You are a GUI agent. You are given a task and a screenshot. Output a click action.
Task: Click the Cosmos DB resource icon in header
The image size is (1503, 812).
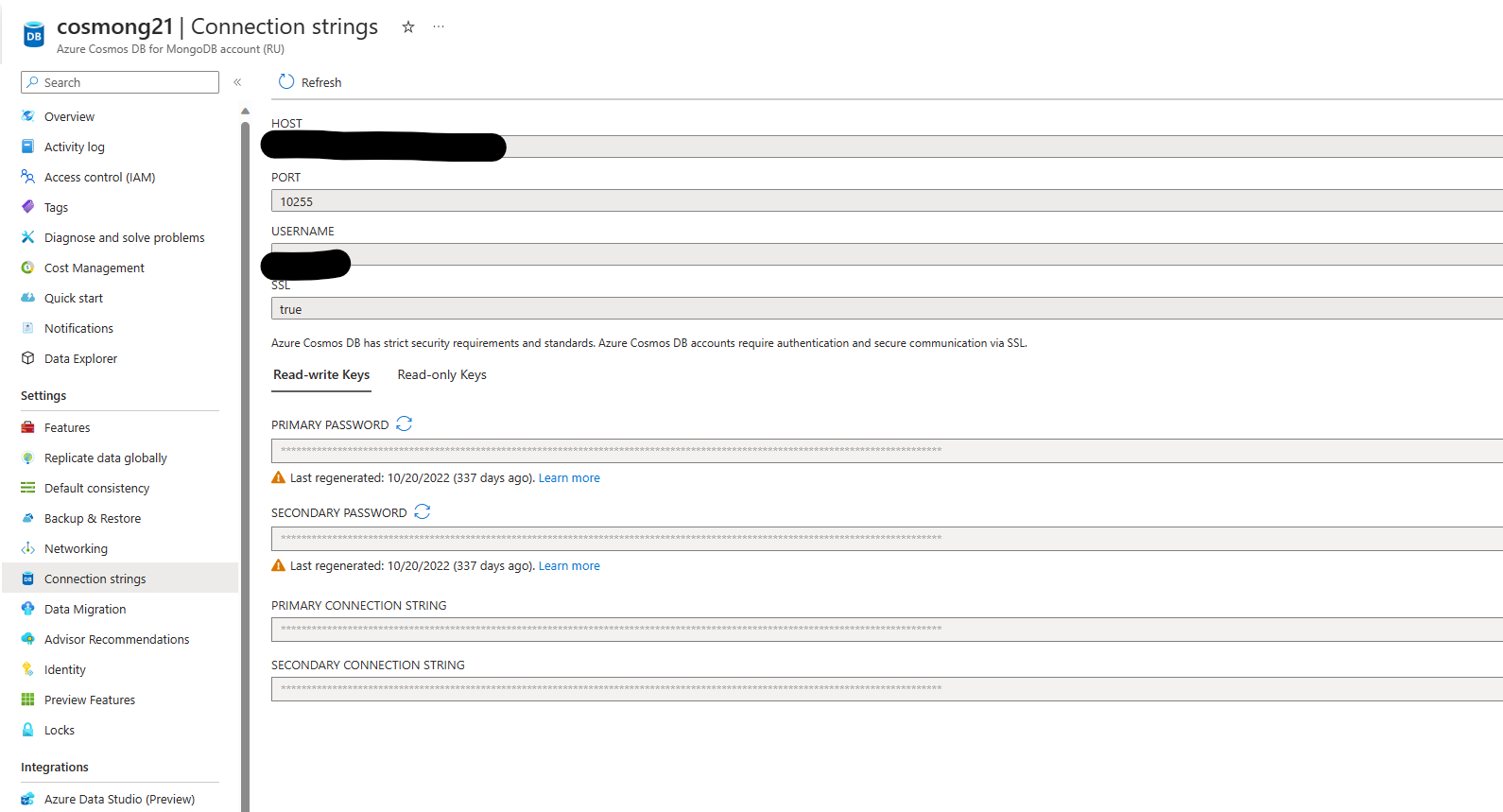point(34,36)
